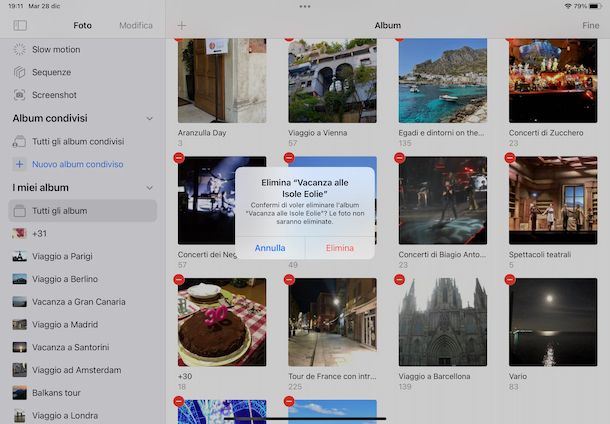
Task: Open Screenshot media type
Action: (82, 95)
